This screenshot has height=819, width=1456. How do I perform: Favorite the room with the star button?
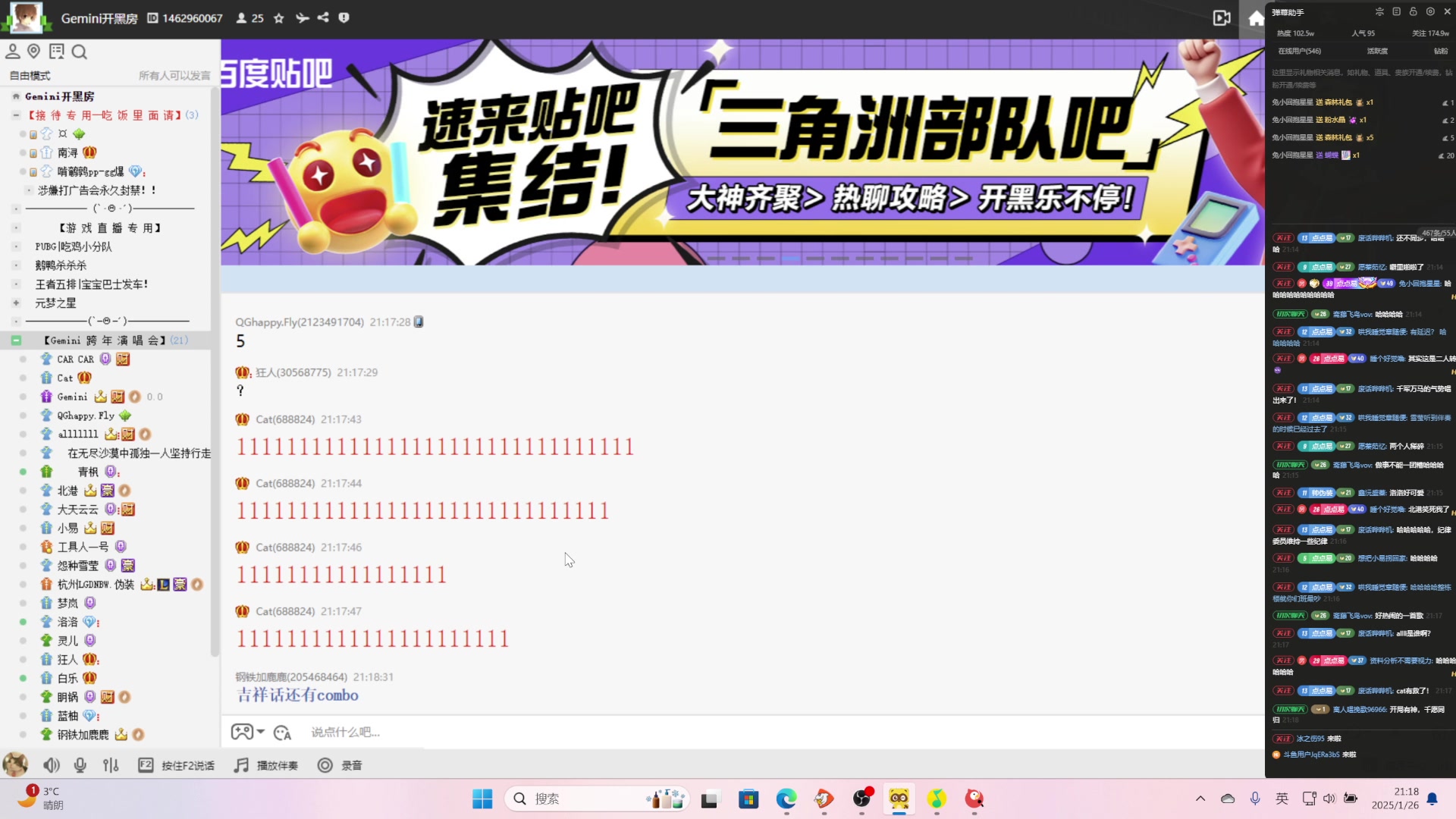point(278,18)
